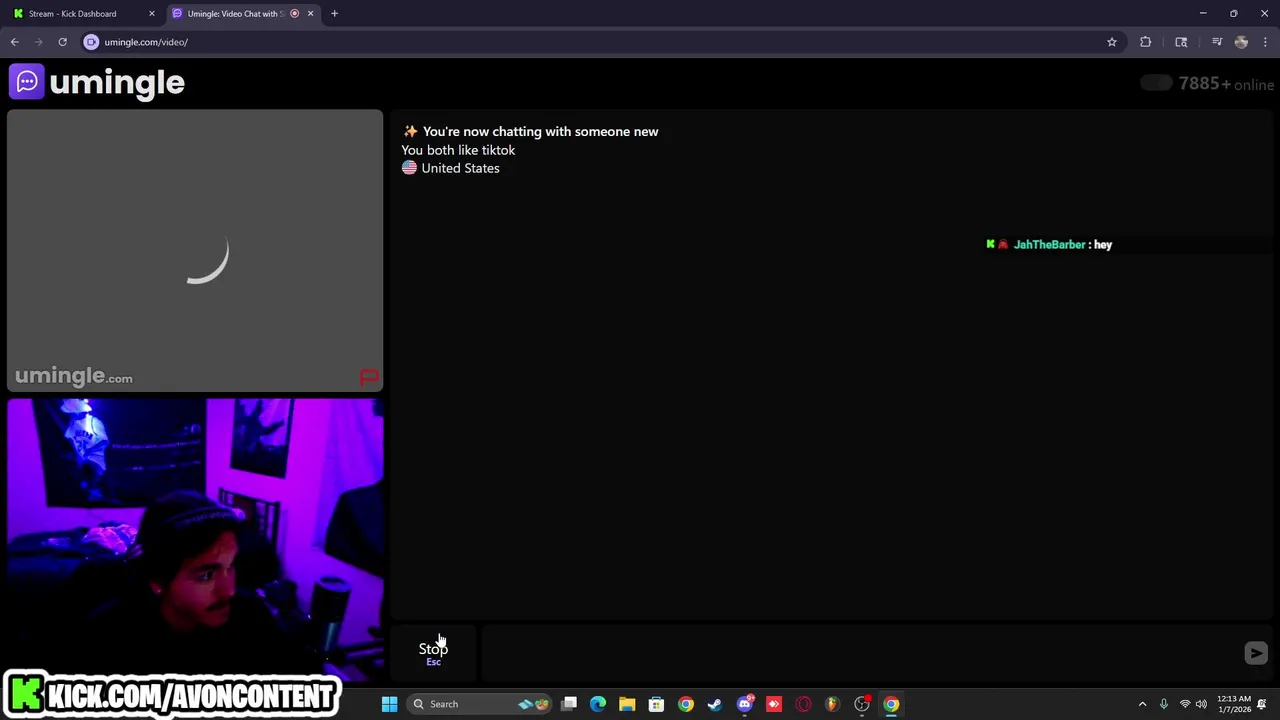The image size is (1280, 720).
Task: Open OBS Studio from taskbar
Action: 862,704
